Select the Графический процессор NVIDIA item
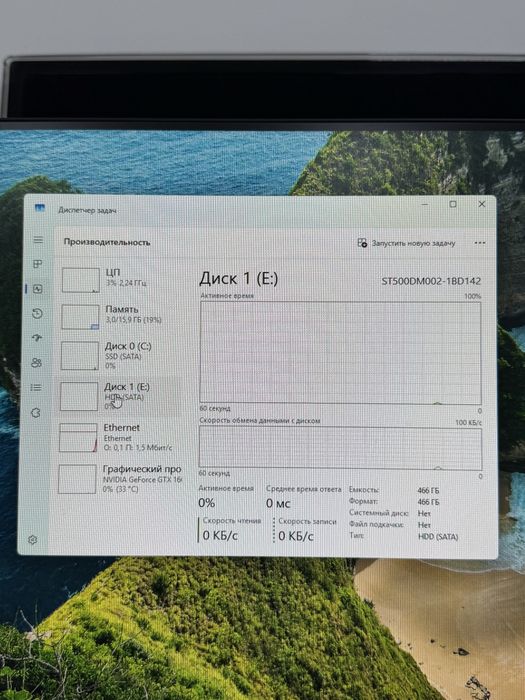 119,479
